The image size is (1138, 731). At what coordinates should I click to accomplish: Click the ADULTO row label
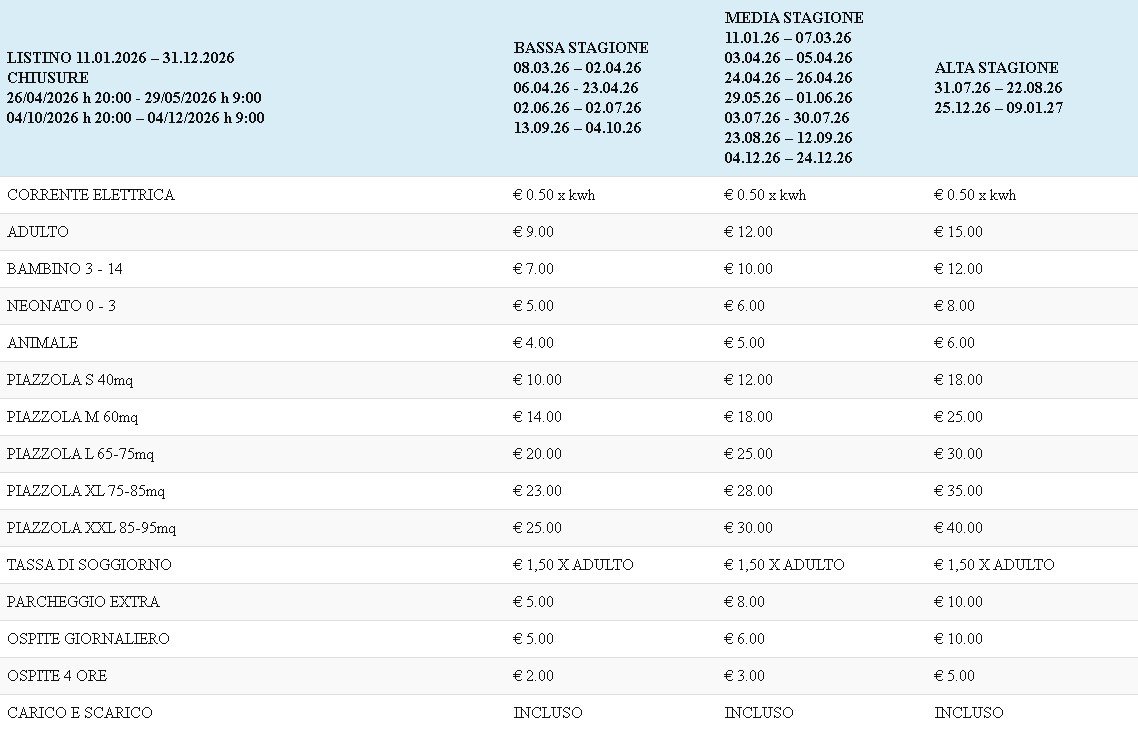click(x=38, y=232)
